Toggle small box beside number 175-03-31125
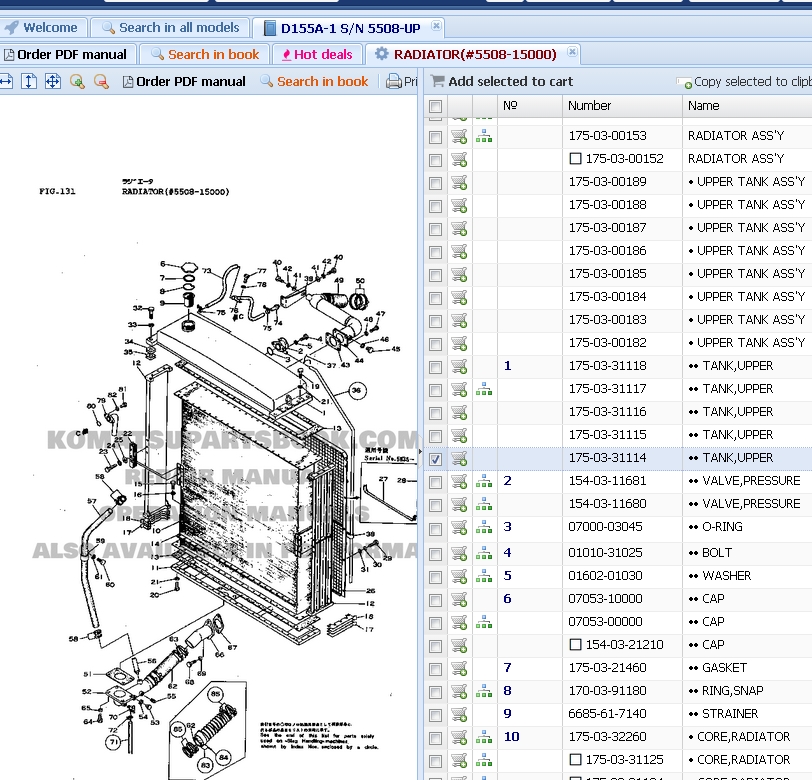This screenshot has width=812, height=780. (575, 759)
